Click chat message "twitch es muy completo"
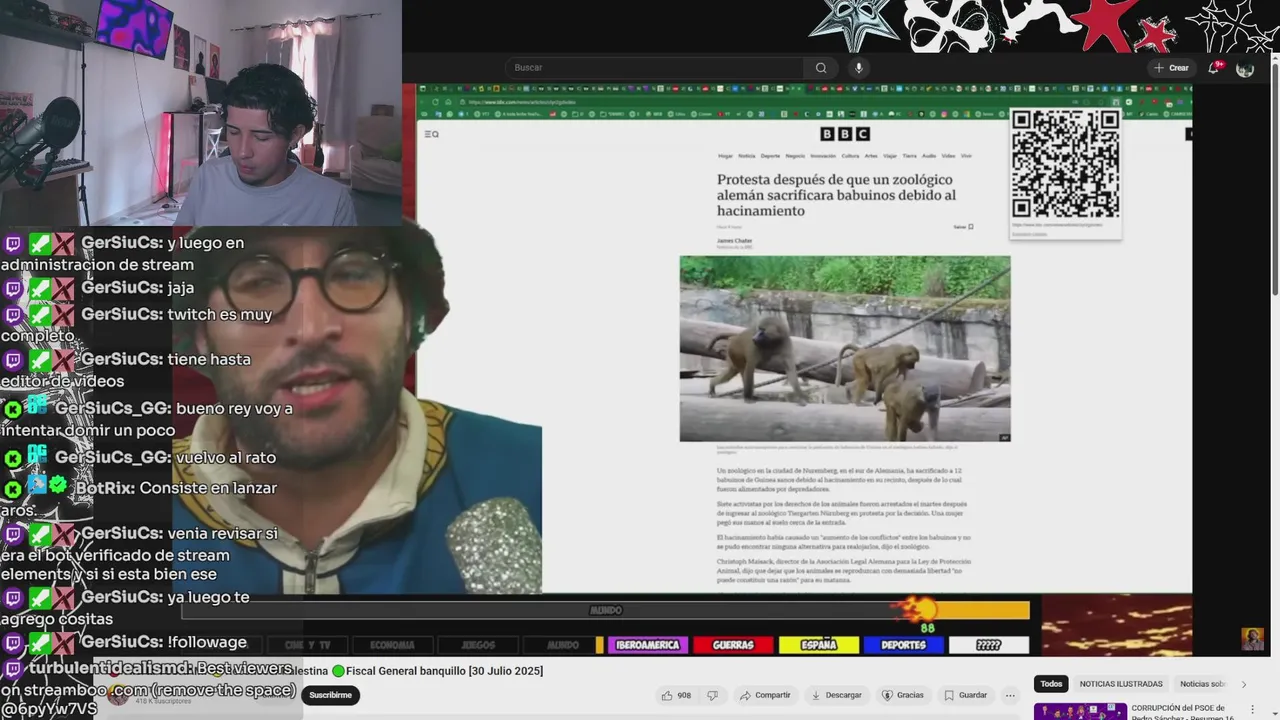The height and width of the screenshot is (720, 1280). (x=137, y=325)
